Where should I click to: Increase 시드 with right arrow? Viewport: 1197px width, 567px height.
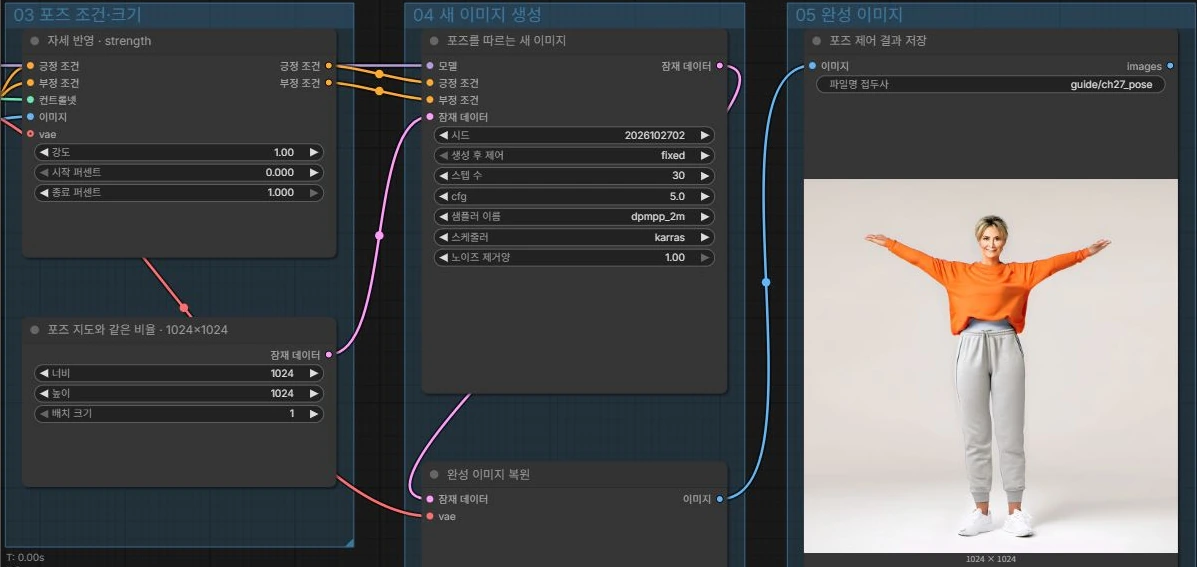pos(705,136)
